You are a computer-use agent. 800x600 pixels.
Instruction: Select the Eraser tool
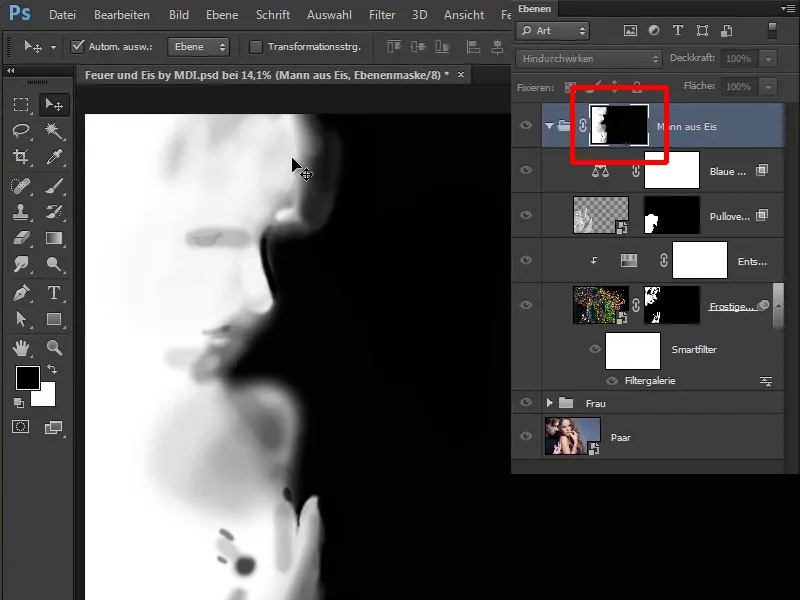click(21, 238)
